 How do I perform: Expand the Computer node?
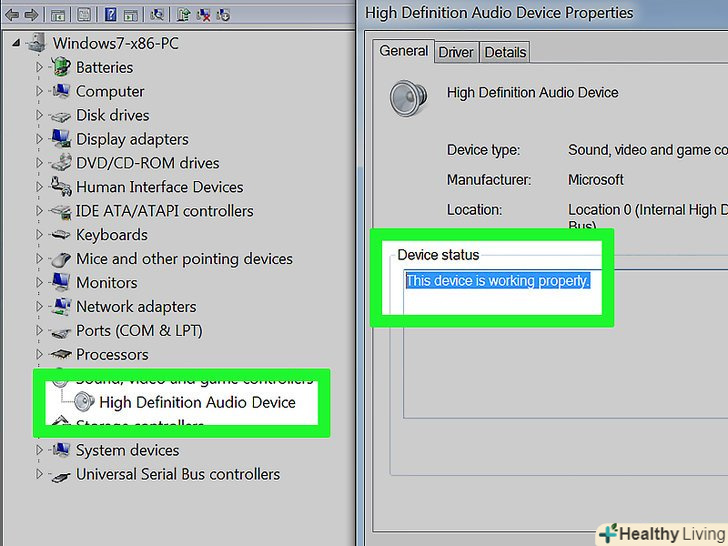coord(39,91)
